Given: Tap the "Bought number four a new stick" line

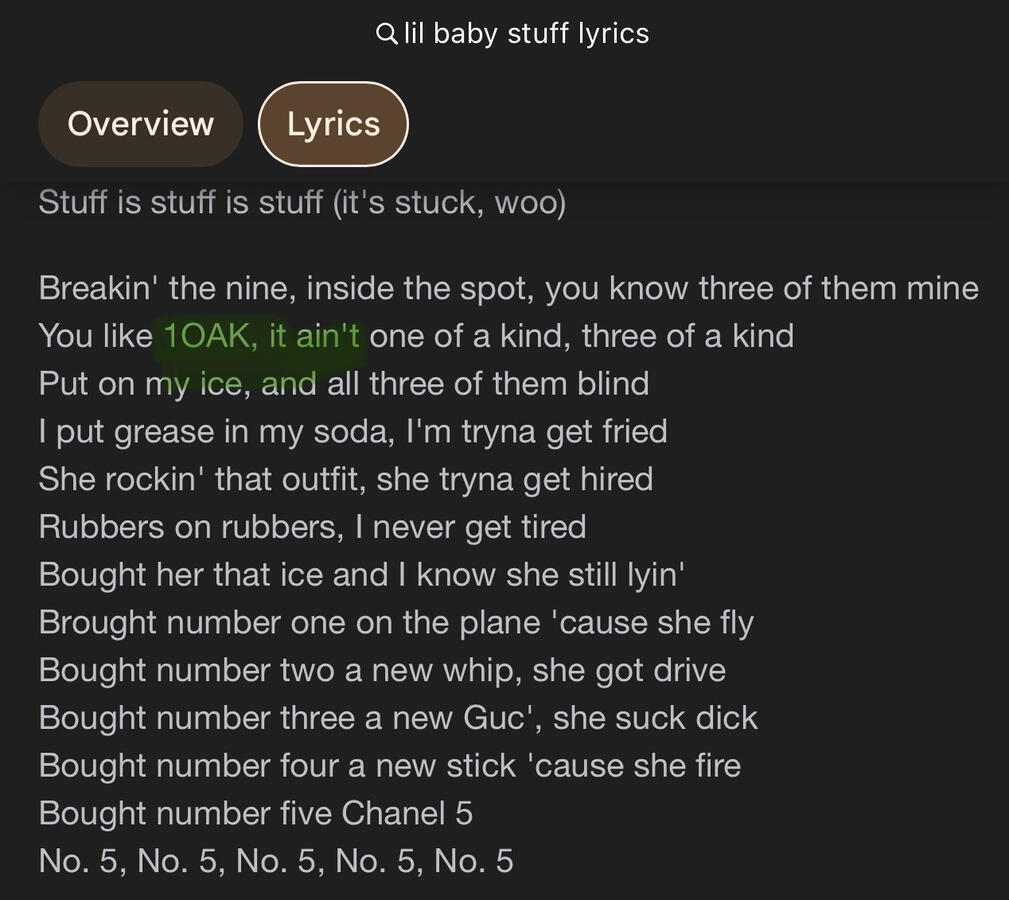Looking at the screenshot, I should (390, 766).
